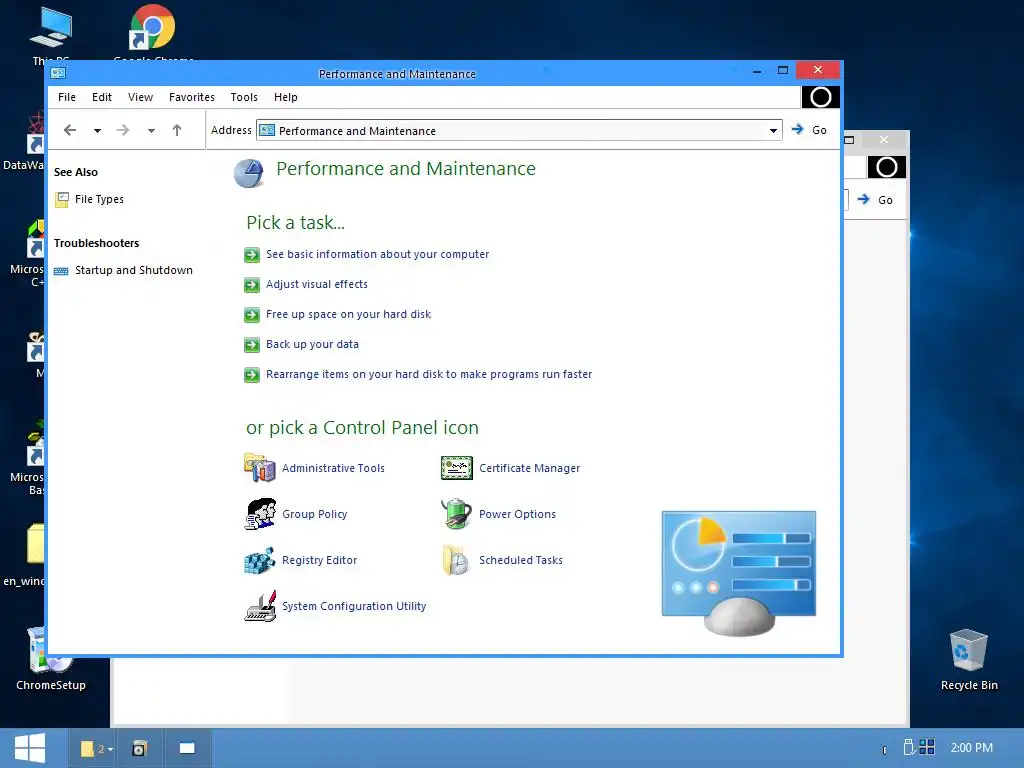Viewport: 1024px width, 768px height.
Task: Click the Scheduled Tasks label
Action: point(520,560)
